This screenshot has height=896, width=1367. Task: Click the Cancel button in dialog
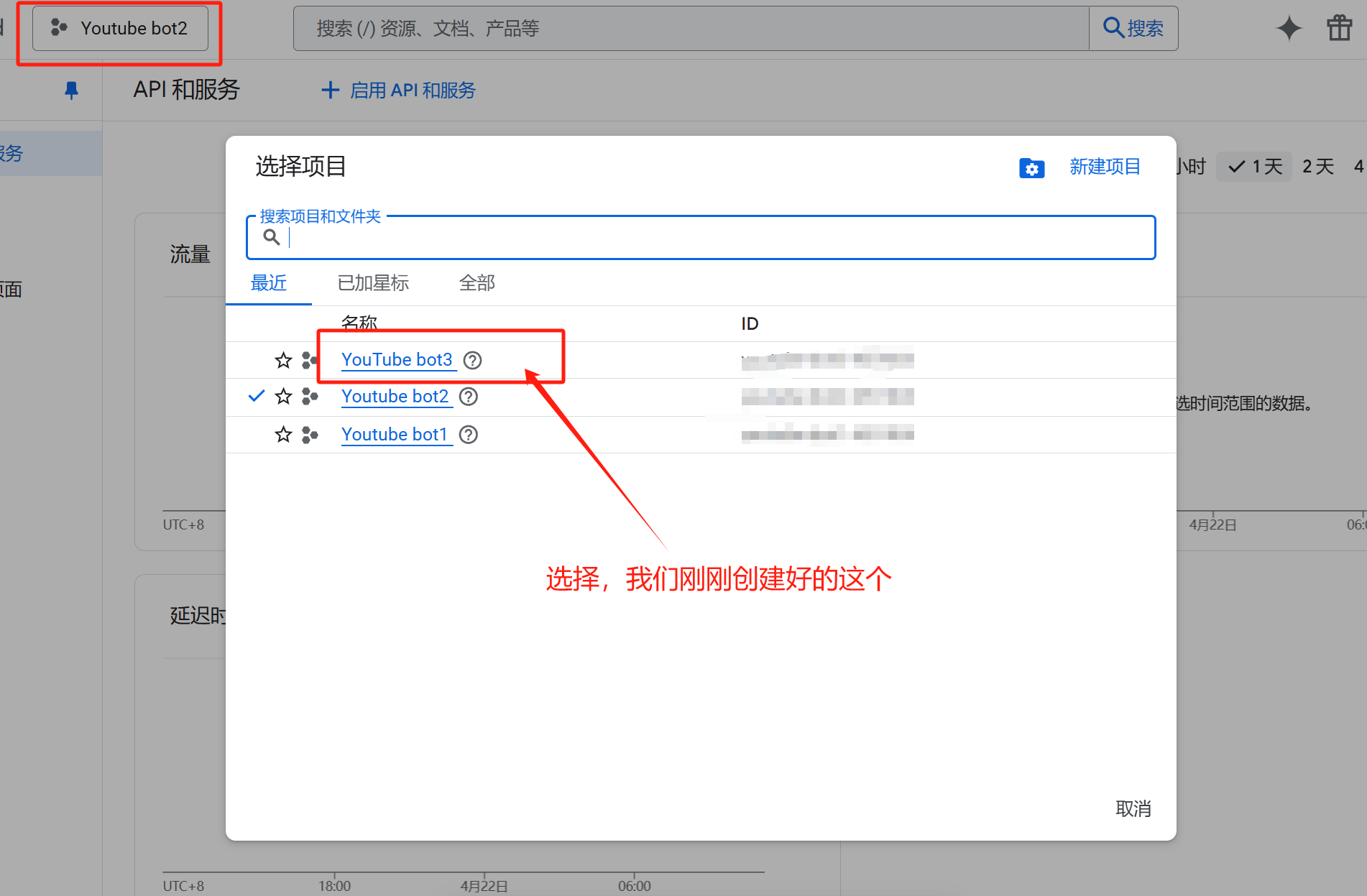tap(1133, 809)
